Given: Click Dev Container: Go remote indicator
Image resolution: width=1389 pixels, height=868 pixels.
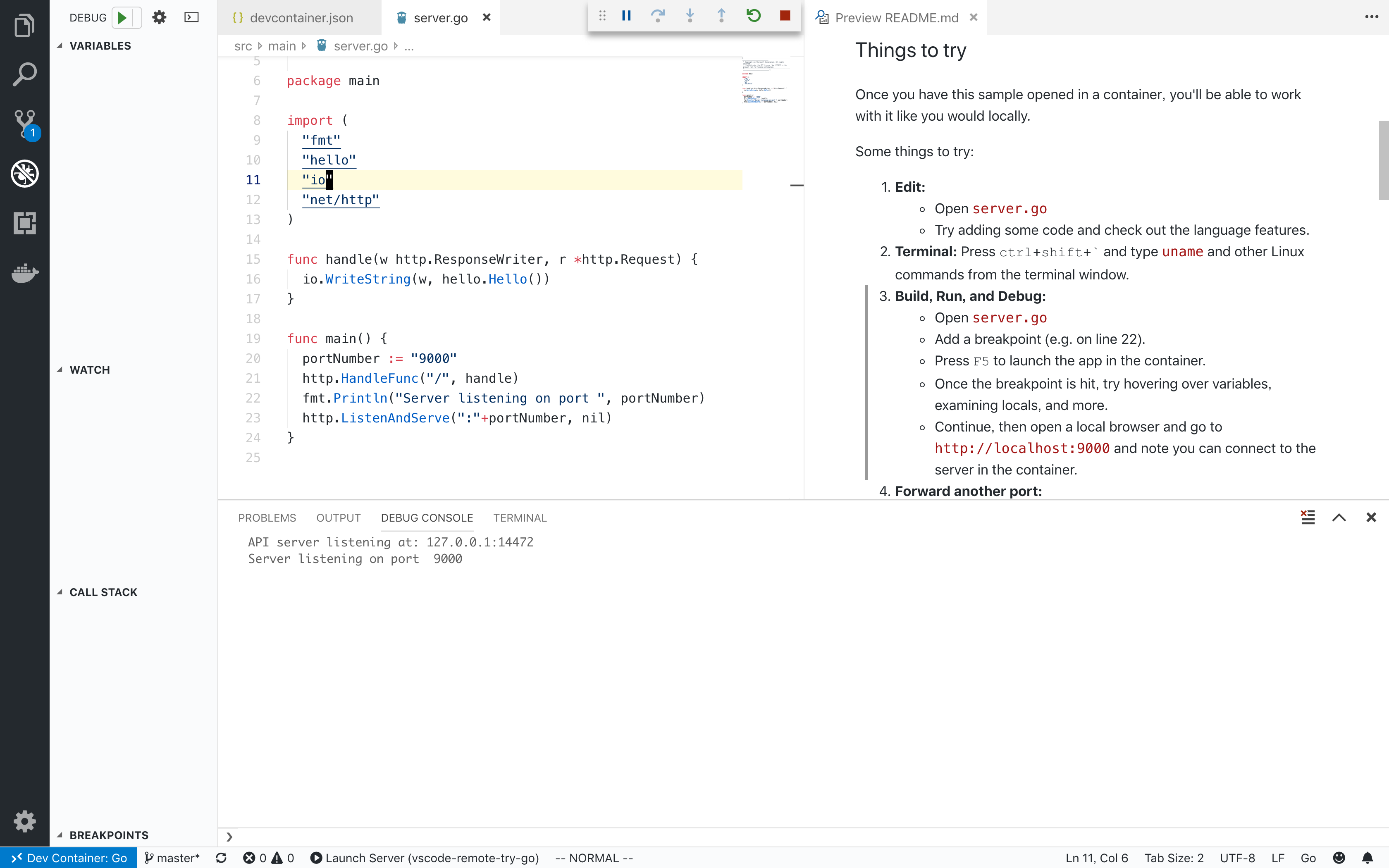Looking at the screenshot, I should (x=69, y=858).
